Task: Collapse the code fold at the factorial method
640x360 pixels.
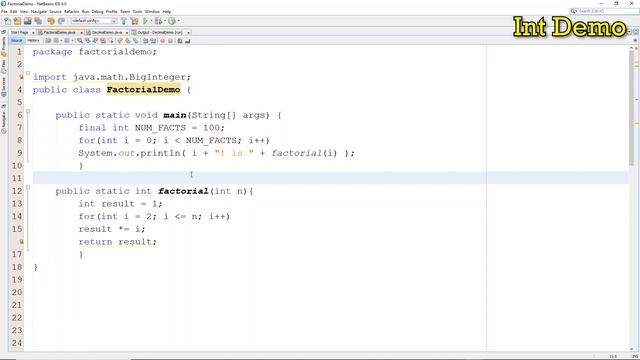Action: pos(28,187)
